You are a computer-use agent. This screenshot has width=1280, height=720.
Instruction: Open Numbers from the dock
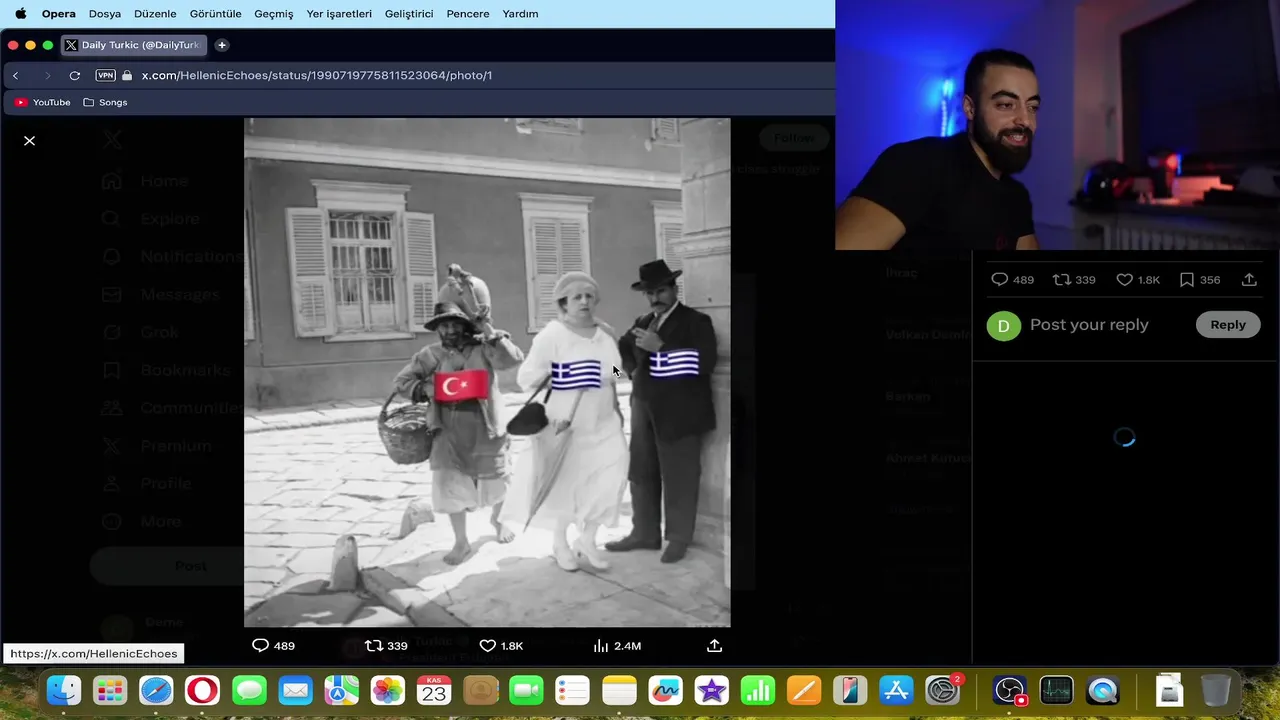[x=758, y=690]
